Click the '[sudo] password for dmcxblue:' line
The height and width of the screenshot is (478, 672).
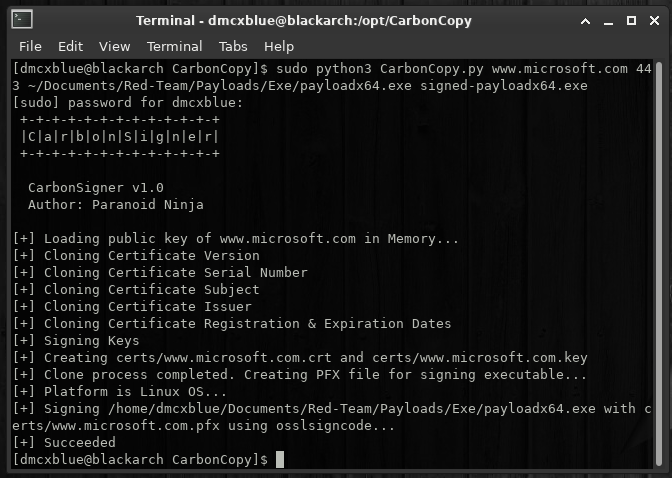click(x=128, y=103)
